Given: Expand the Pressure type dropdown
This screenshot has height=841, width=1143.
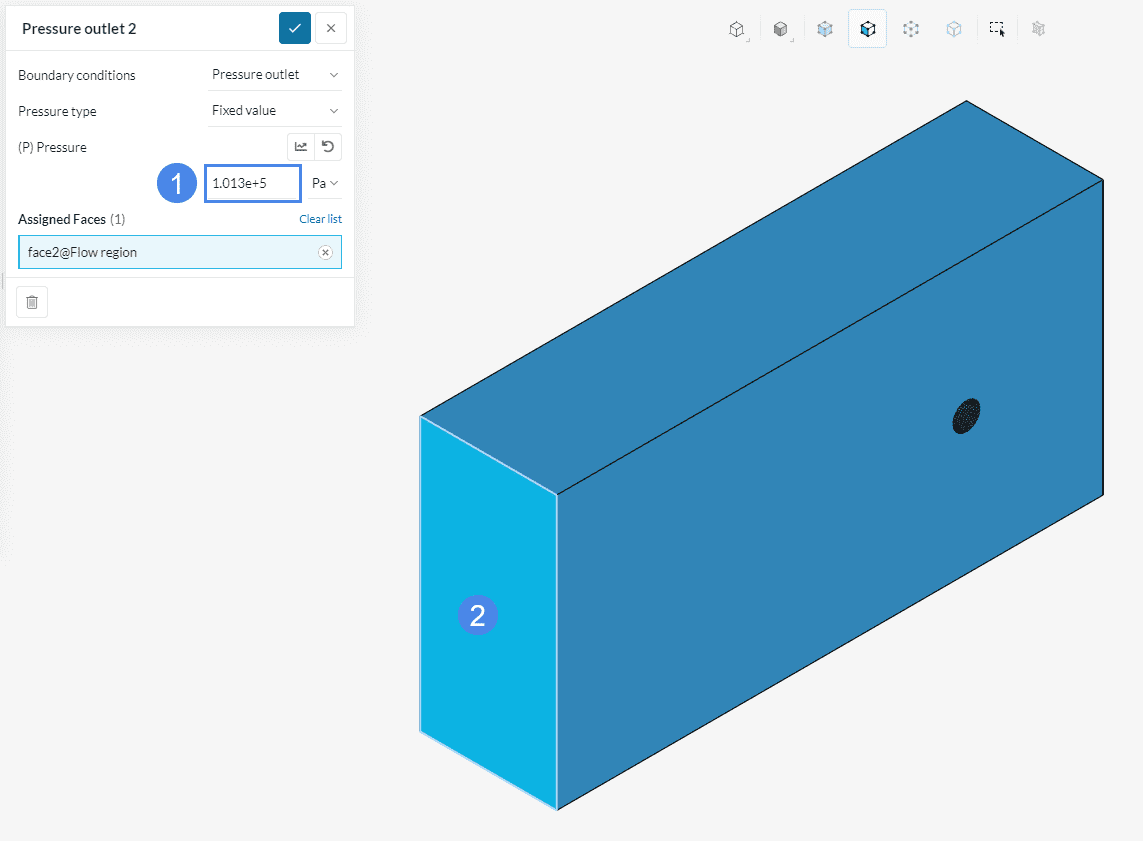Looking at the screenshot, I should pos(275,111).
